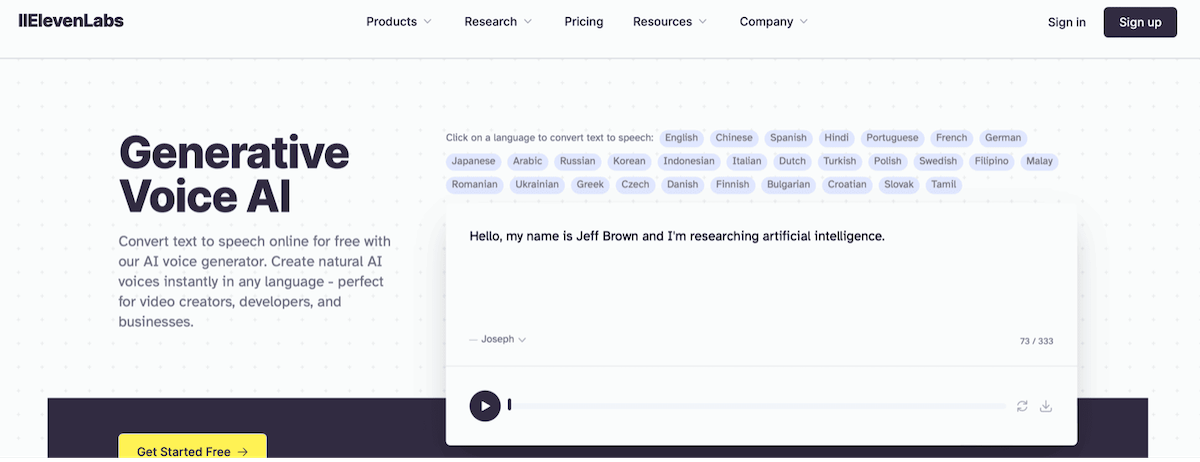This screenshot has width=1200, height=462.
Task: Select the Indonesian language chip
Action: pyautogui.click(x=689, y=161)
